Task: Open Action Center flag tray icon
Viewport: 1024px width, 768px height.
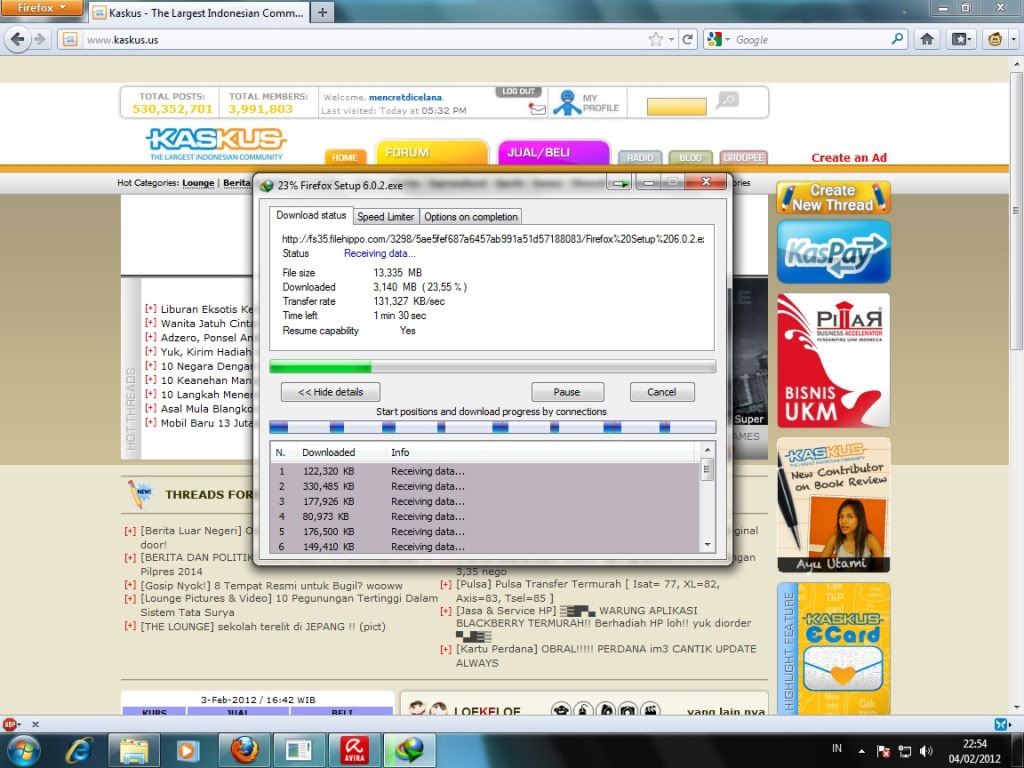Action: tap(883, 751)
